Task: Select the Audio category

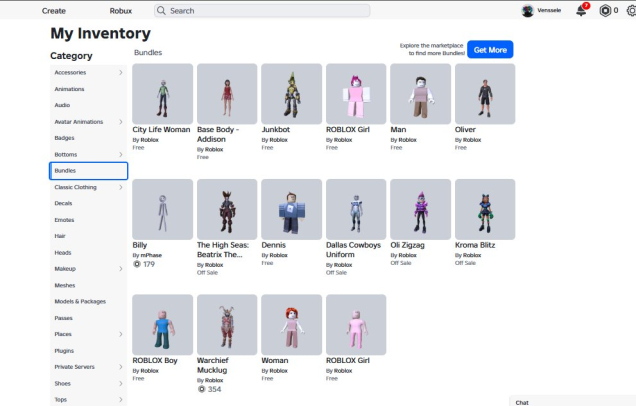Action: pos(88,105)
